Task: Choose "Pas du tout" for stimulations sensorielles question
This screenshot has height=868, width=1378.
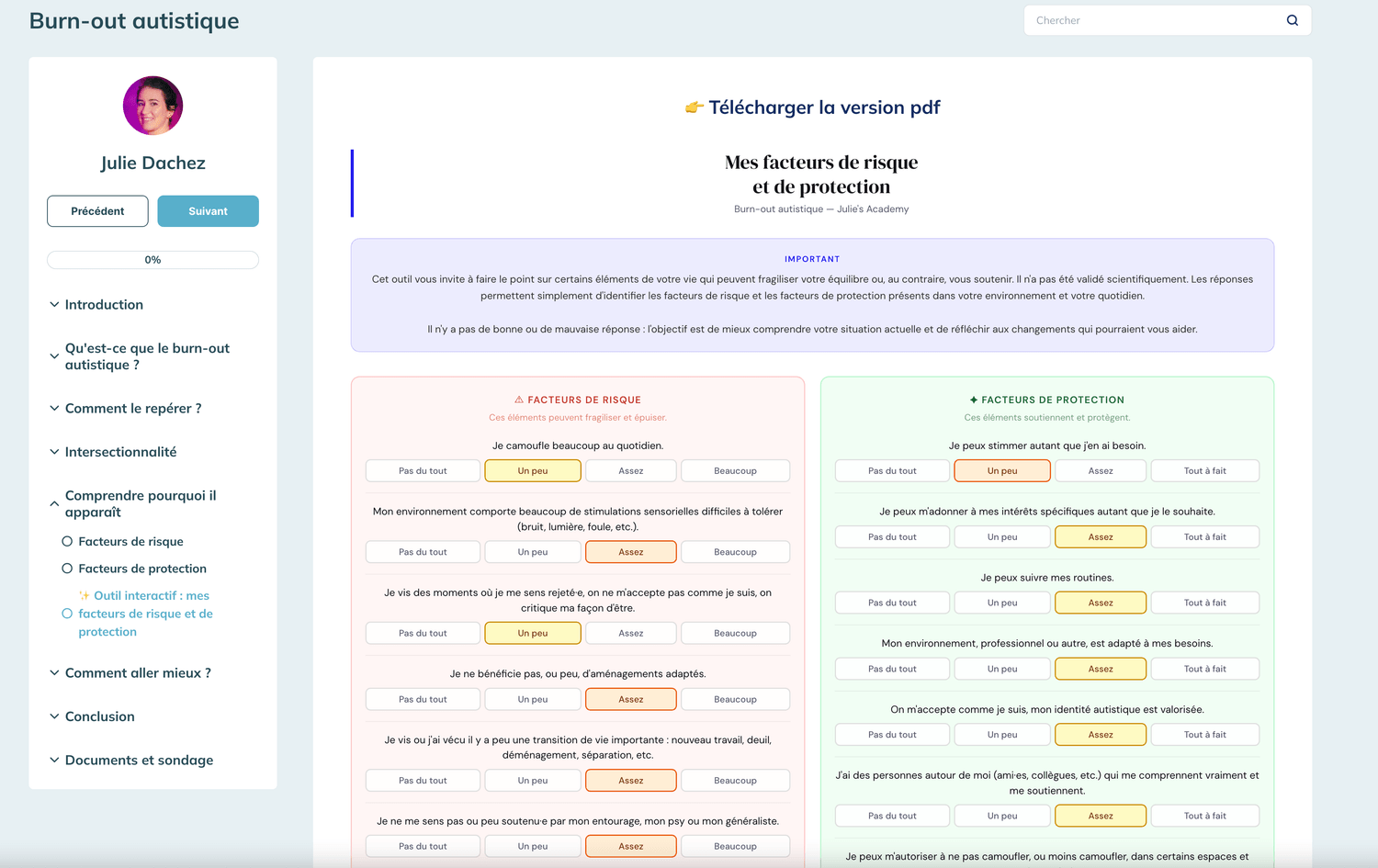Action: click(423, 552)
